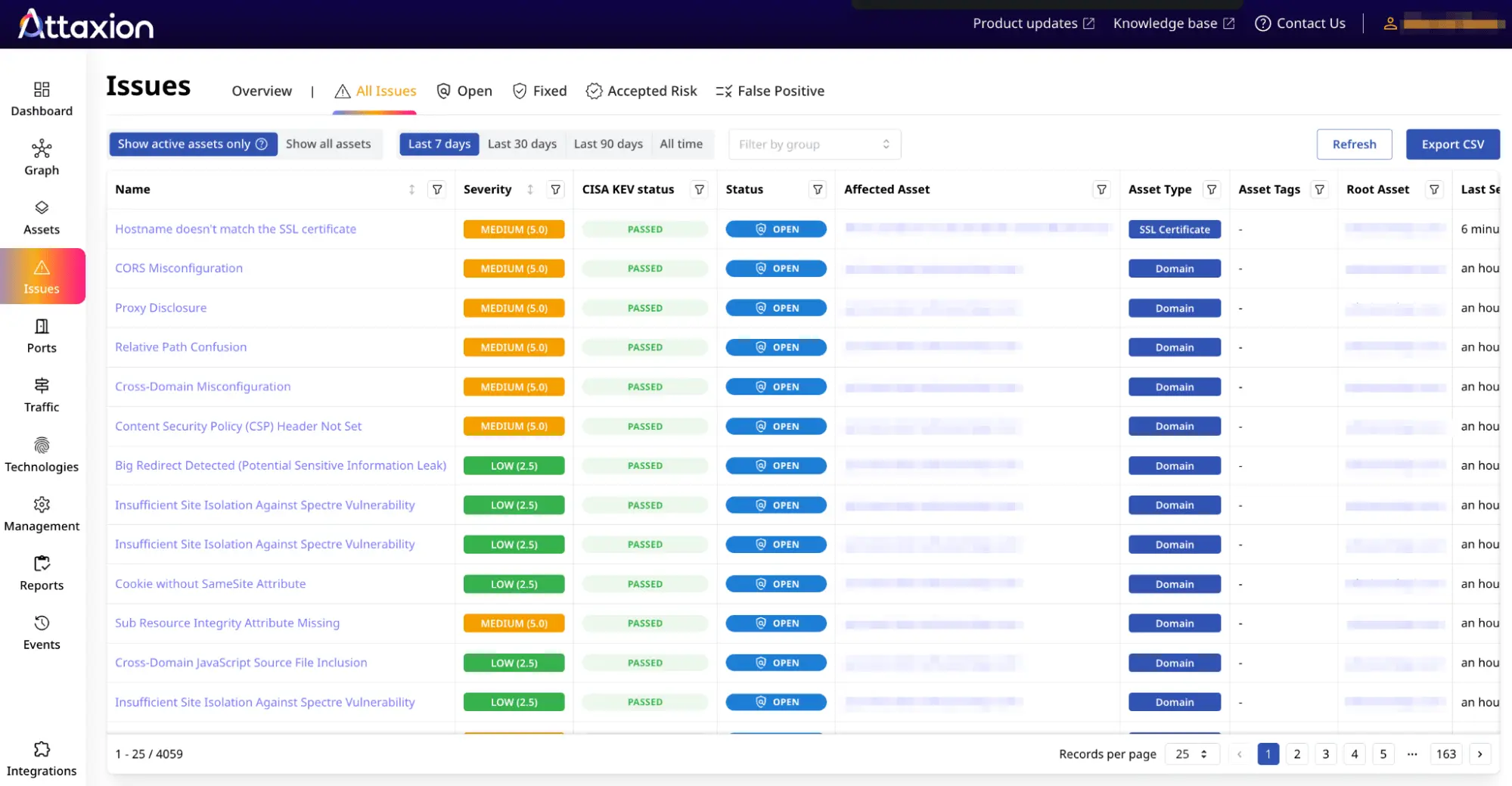Go to page 3 of results
Image resolution: width=1512 pixels, height=786 pixels.
(1325, 754)
